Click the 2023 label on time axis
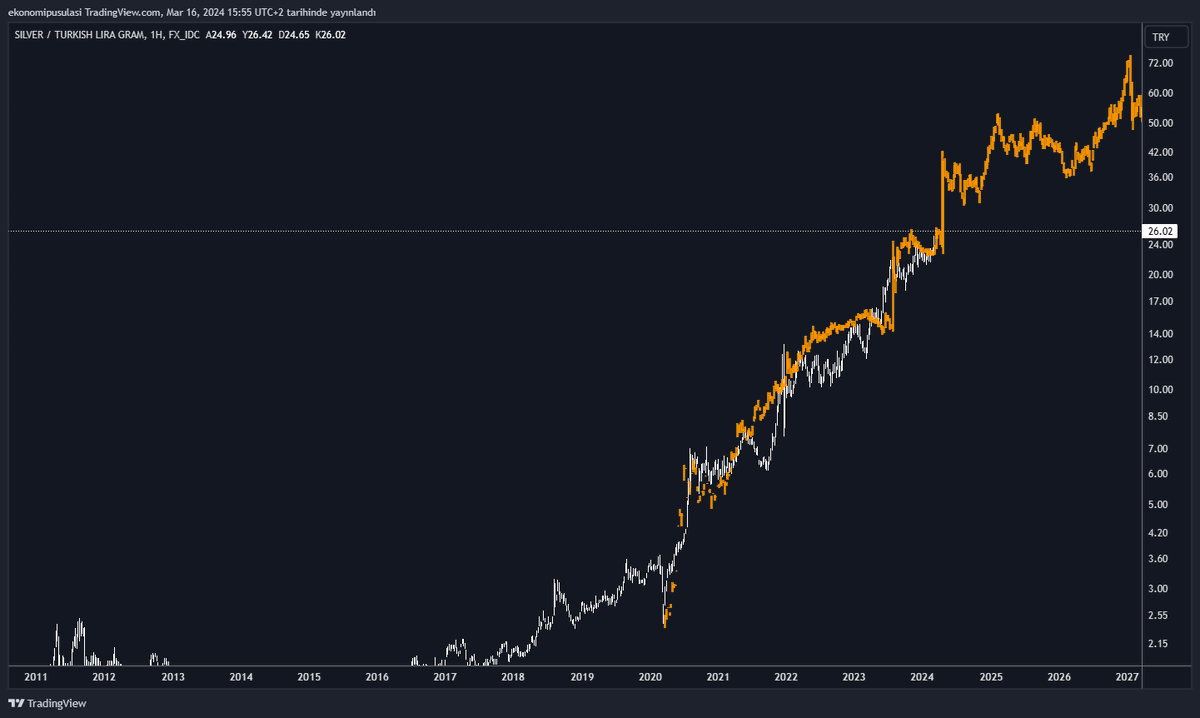The width and height of the screenshot is (1200, 718). tap(854, 677)
